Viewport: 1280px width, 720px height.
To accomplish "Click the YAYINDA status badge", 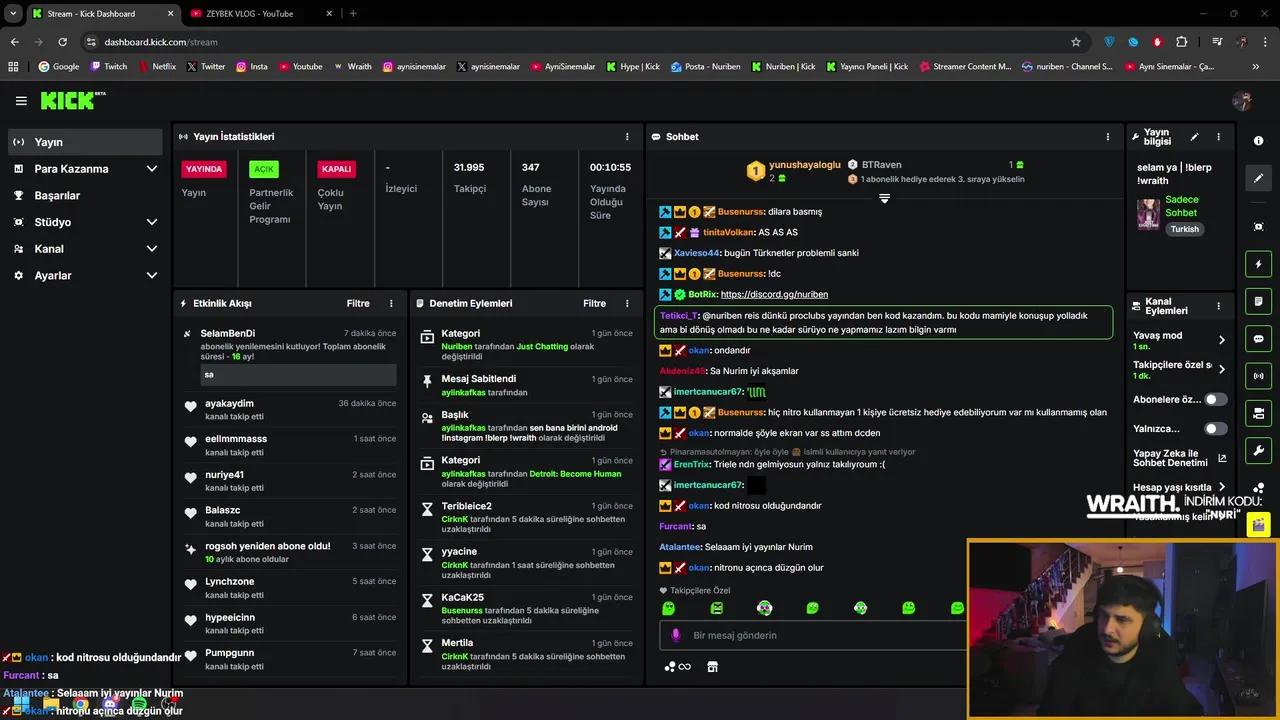I will (204, 169).
